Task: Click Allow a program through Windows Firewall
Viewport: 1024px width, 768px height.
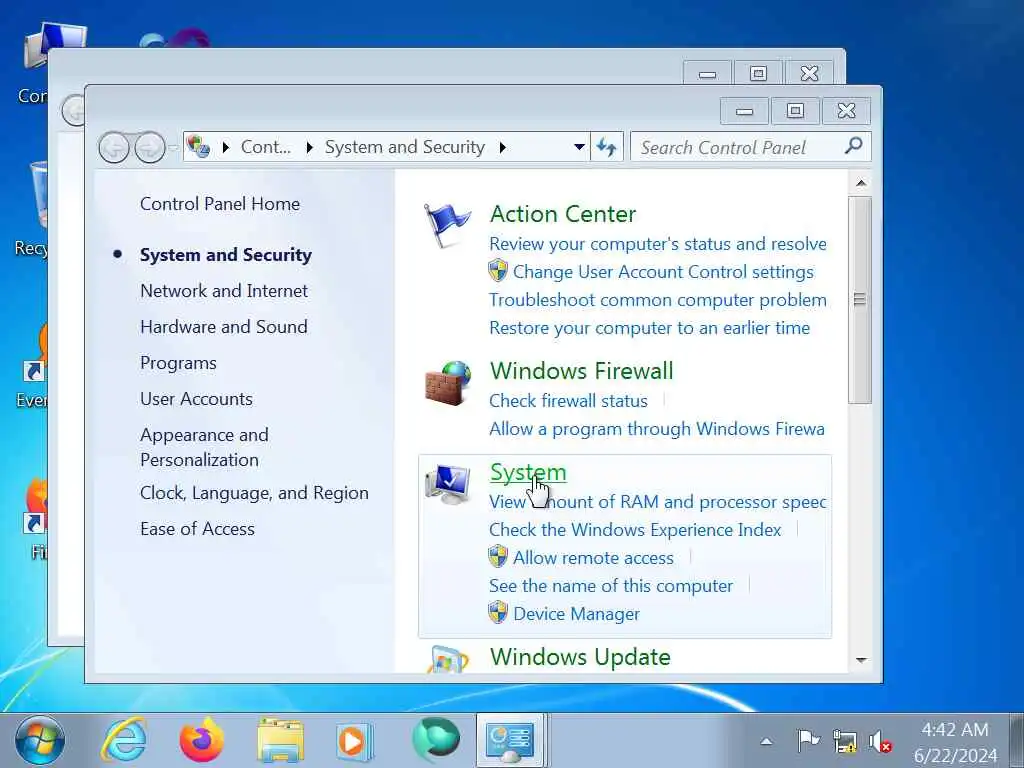Action: click(x=657, y=428)
